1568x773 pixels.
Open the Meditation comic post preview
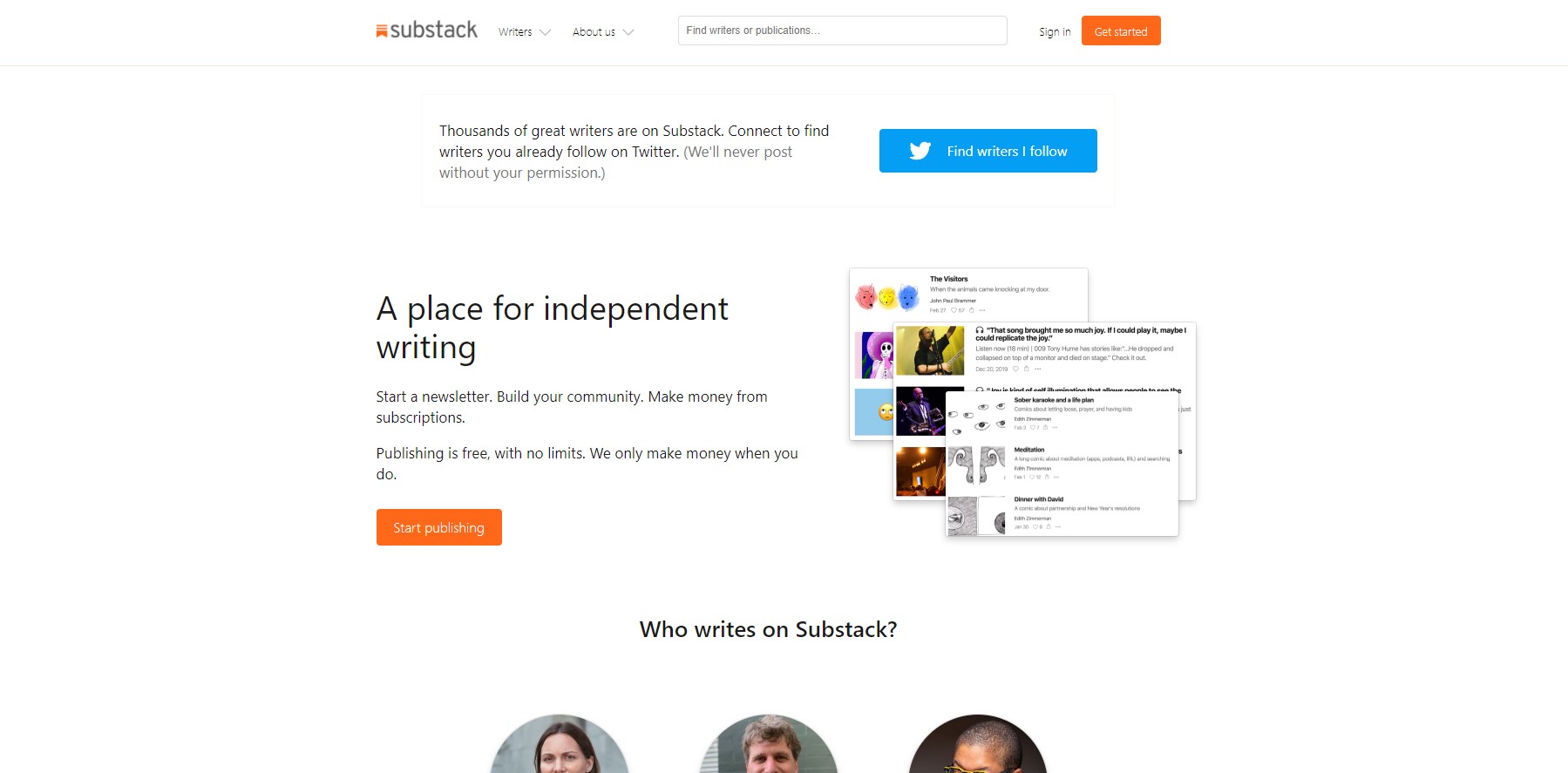point(1062,464)
